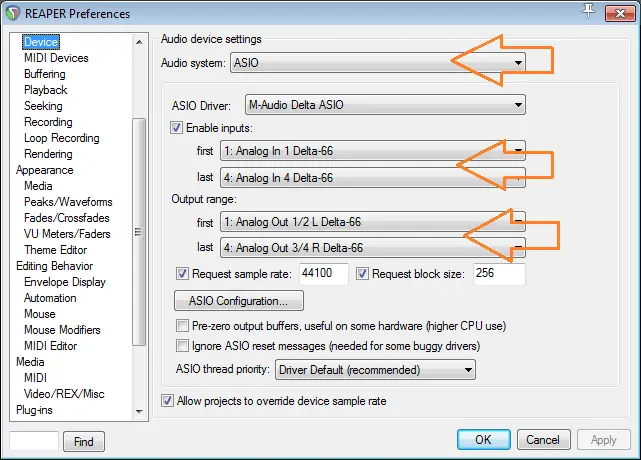Open the Seeking settings page

click(43, 105)
